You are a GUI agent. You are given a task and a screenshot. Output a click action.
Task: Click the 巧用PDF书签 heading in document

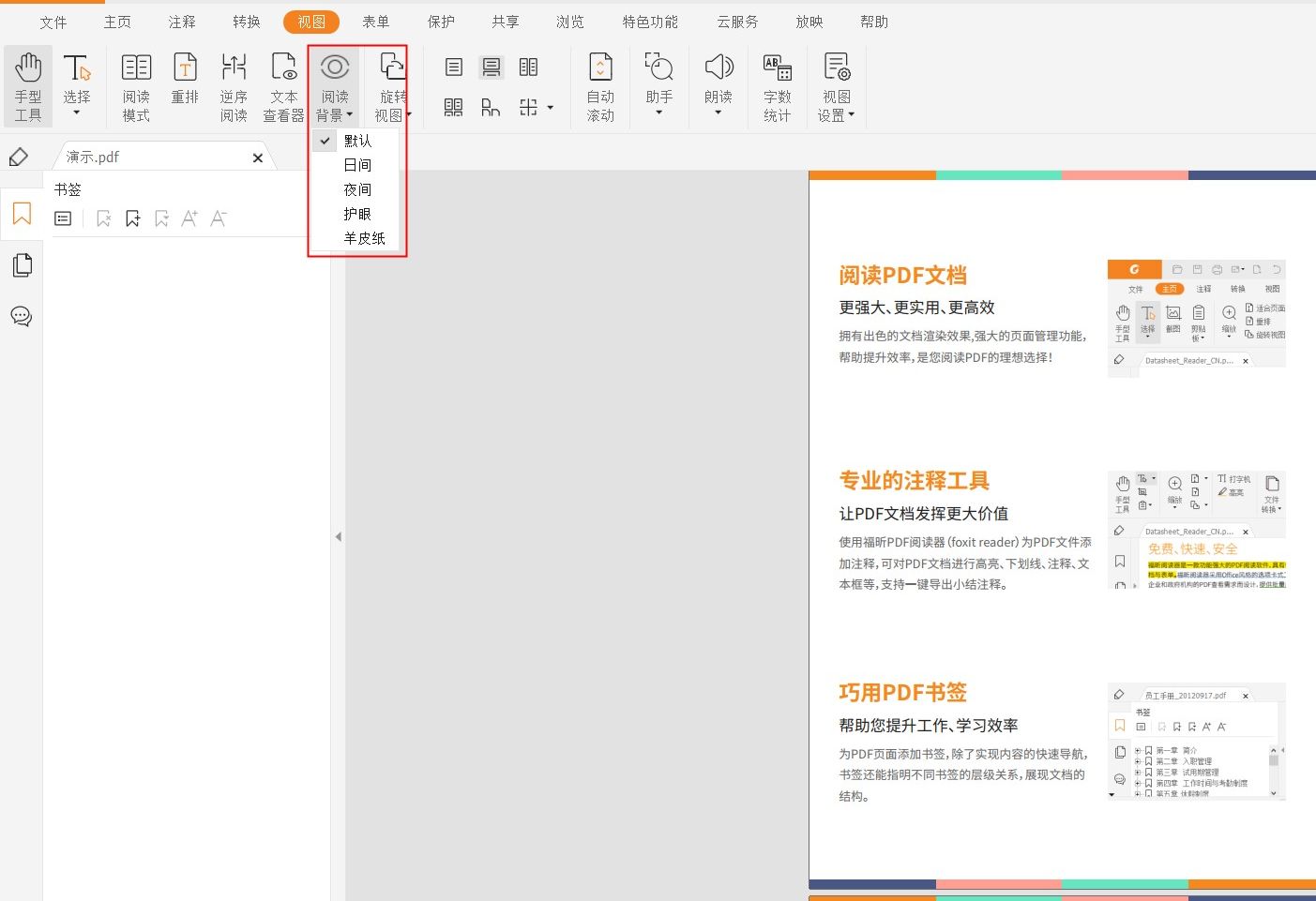(902, 693)
